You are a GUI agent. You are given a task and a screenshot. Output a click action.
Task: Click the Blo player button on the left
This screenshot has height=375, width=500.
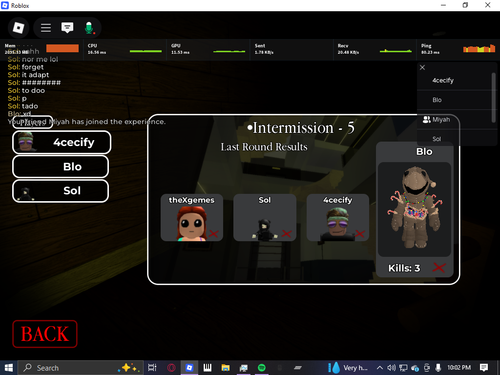(60, 166)
